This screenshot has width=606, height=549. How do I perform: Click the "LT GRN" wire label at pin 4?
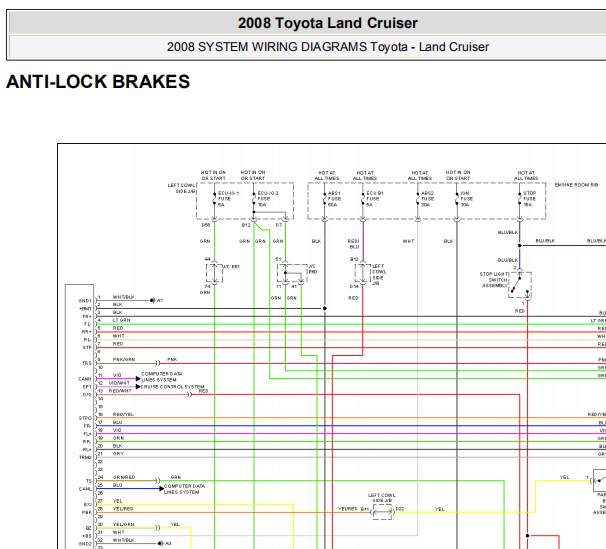121,320
